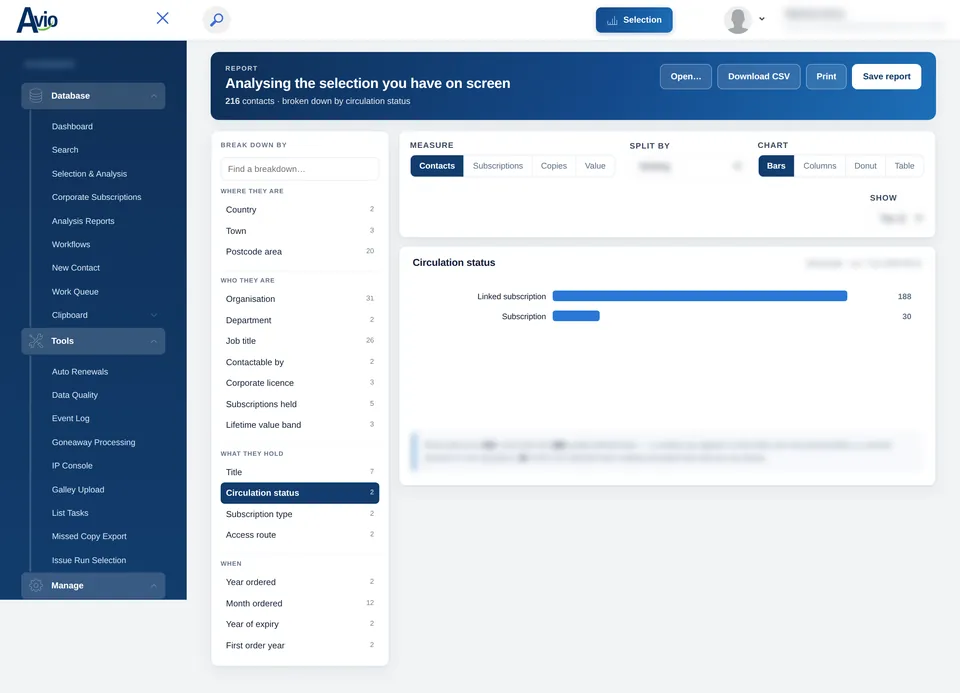Open Corporate Subscriptions in sidebar
960x693 pixels.
97,197
